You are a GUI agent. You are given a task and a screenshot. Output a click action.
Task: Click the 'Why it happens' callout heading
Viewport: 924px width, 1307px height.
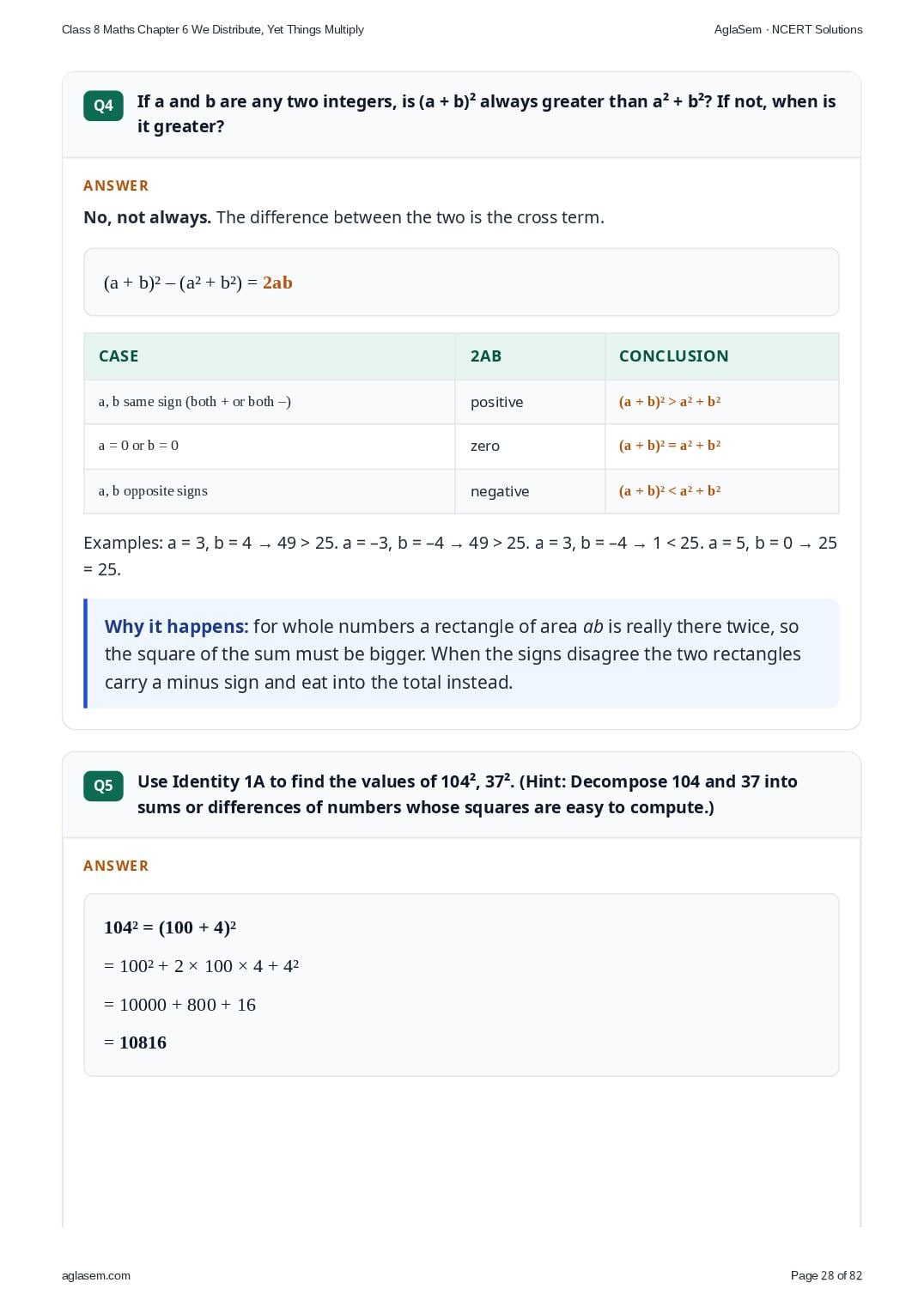coord(176,627)
